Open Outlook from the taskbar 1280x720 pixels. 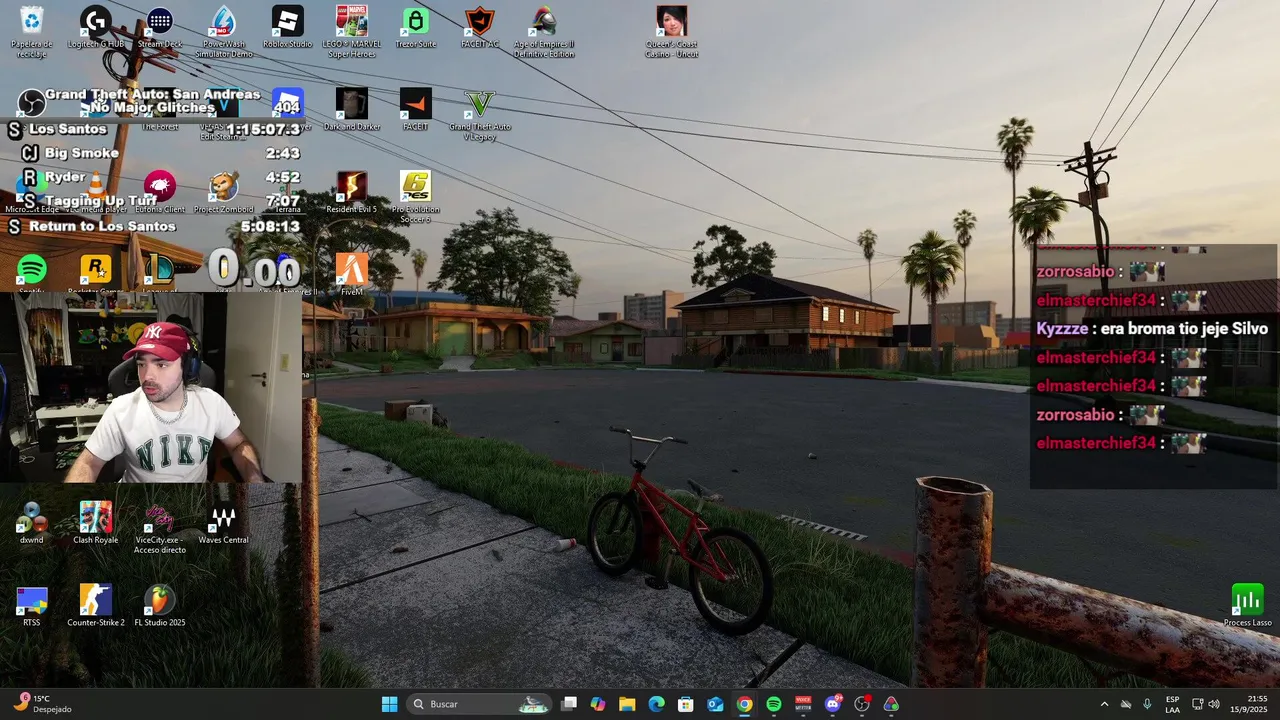pos(715,704)
